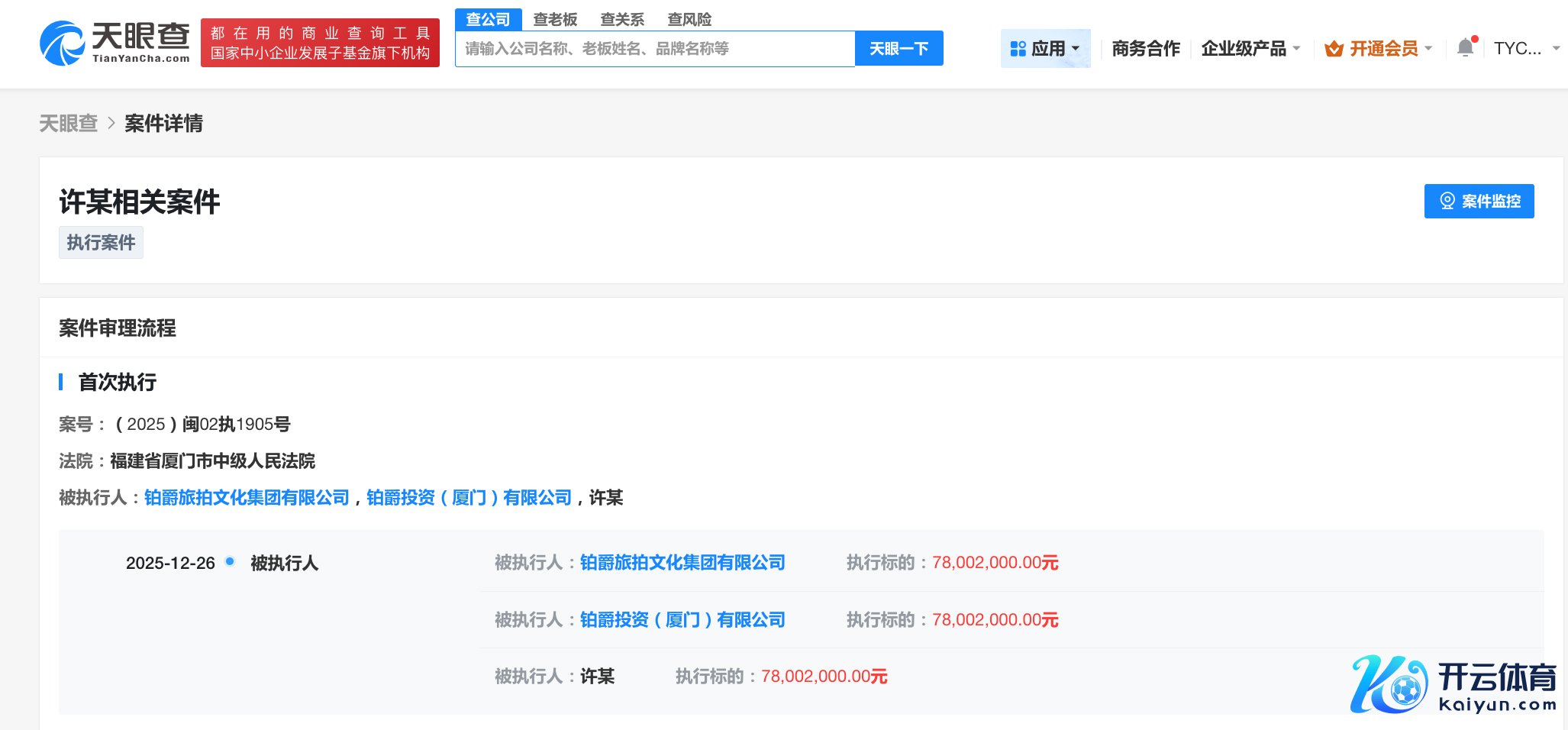1568x730 pixels.
Task: Select the 查公司 search tab
Action: (488, 19)
